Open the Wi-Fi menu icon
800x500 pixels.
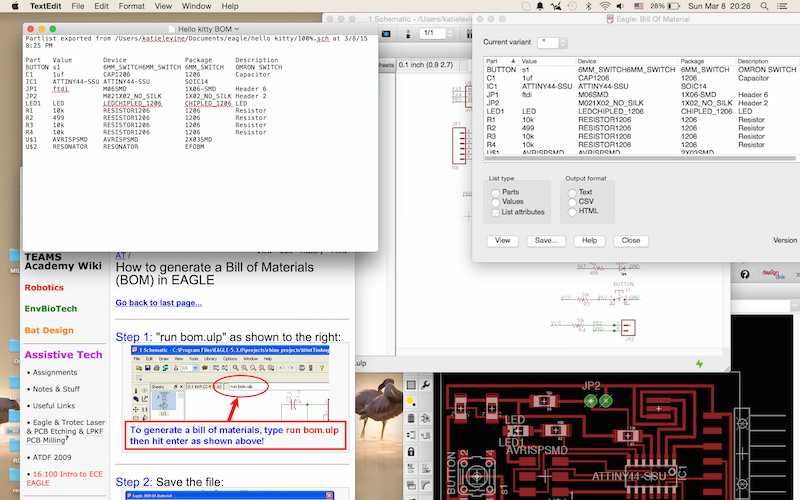pos(605,6)
